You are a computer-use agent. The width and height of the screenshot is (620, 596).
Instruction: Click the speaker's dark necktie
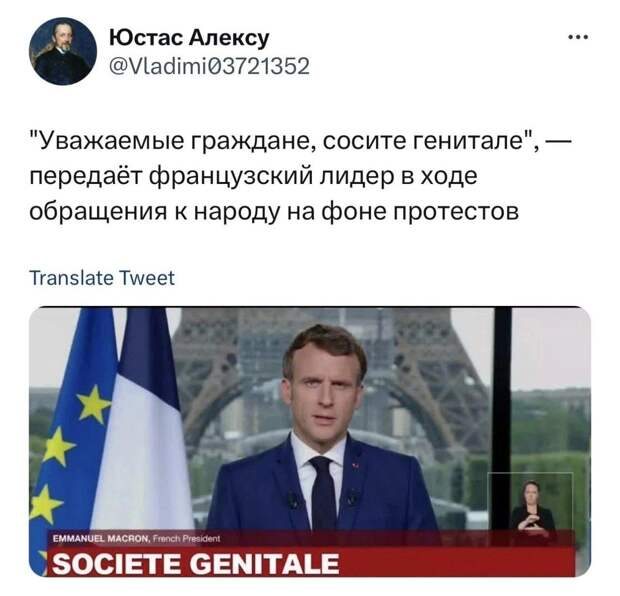pyautogui.click(x=323, y=490)
